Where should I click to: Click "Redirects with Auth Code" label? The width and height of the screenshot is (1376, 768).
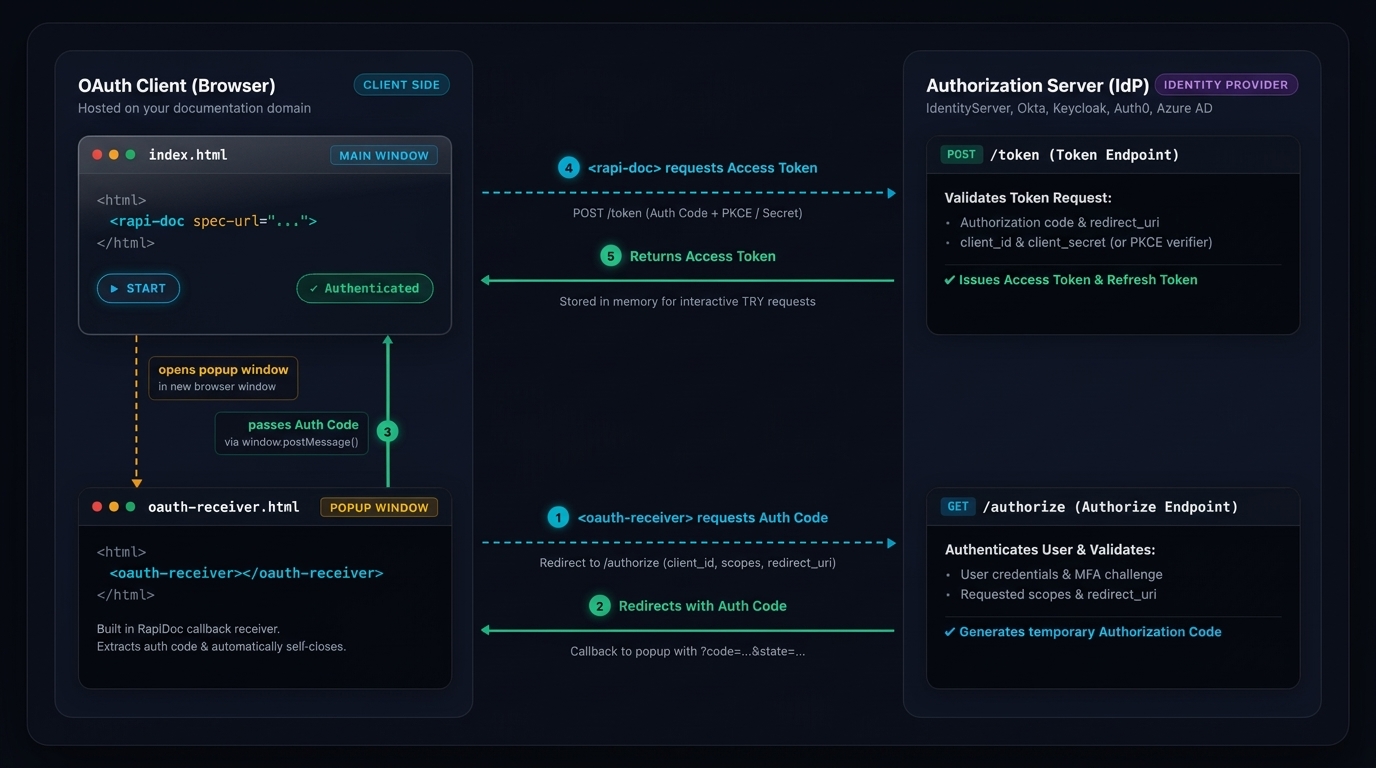[703, 606]
